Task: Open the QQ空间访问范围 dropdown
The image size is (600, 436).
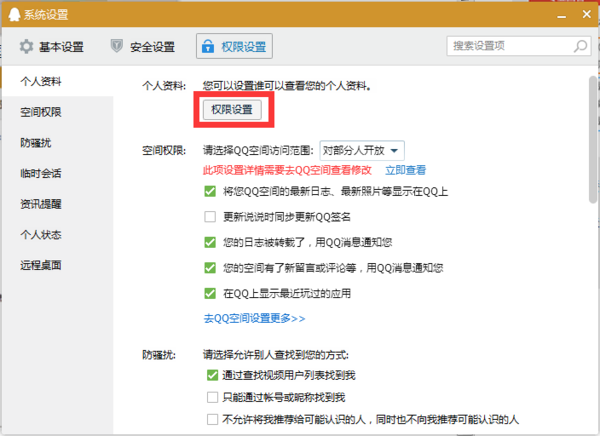Action: coord(362,150)
